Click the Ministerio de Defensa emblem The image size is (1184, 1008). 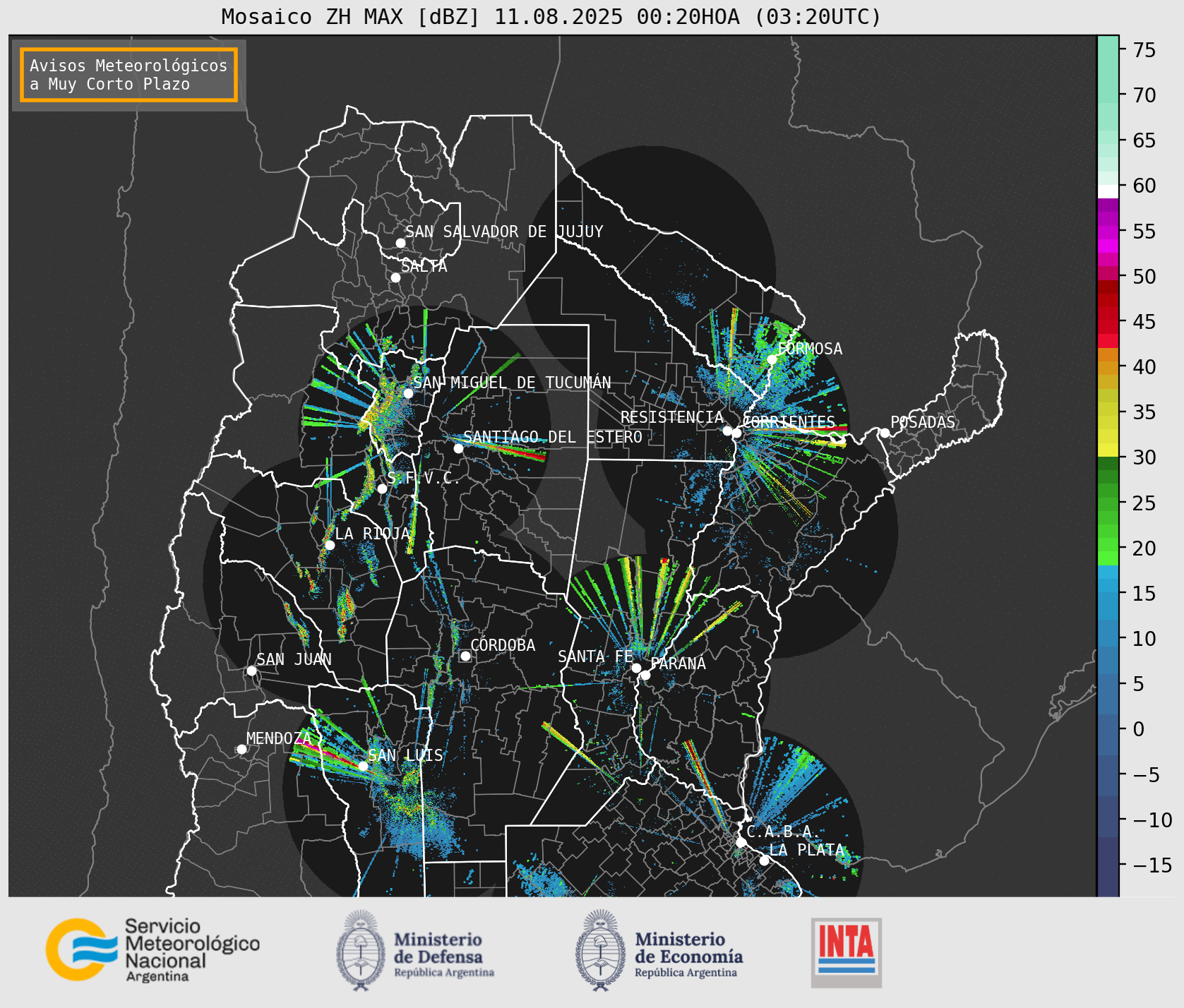click(361, 950)
